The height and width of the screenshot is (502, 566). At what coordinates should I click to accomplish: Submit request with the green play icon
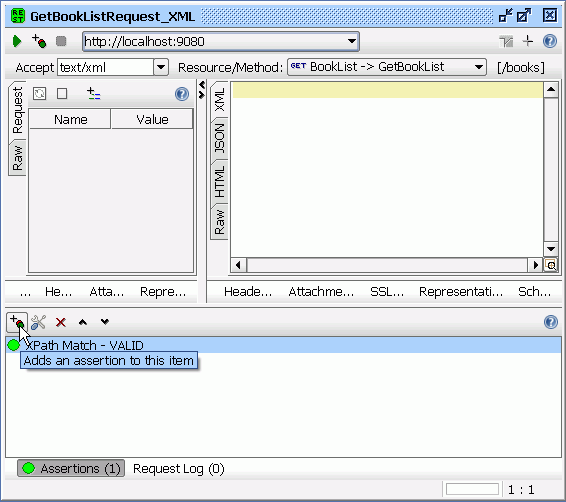(16, 41)
